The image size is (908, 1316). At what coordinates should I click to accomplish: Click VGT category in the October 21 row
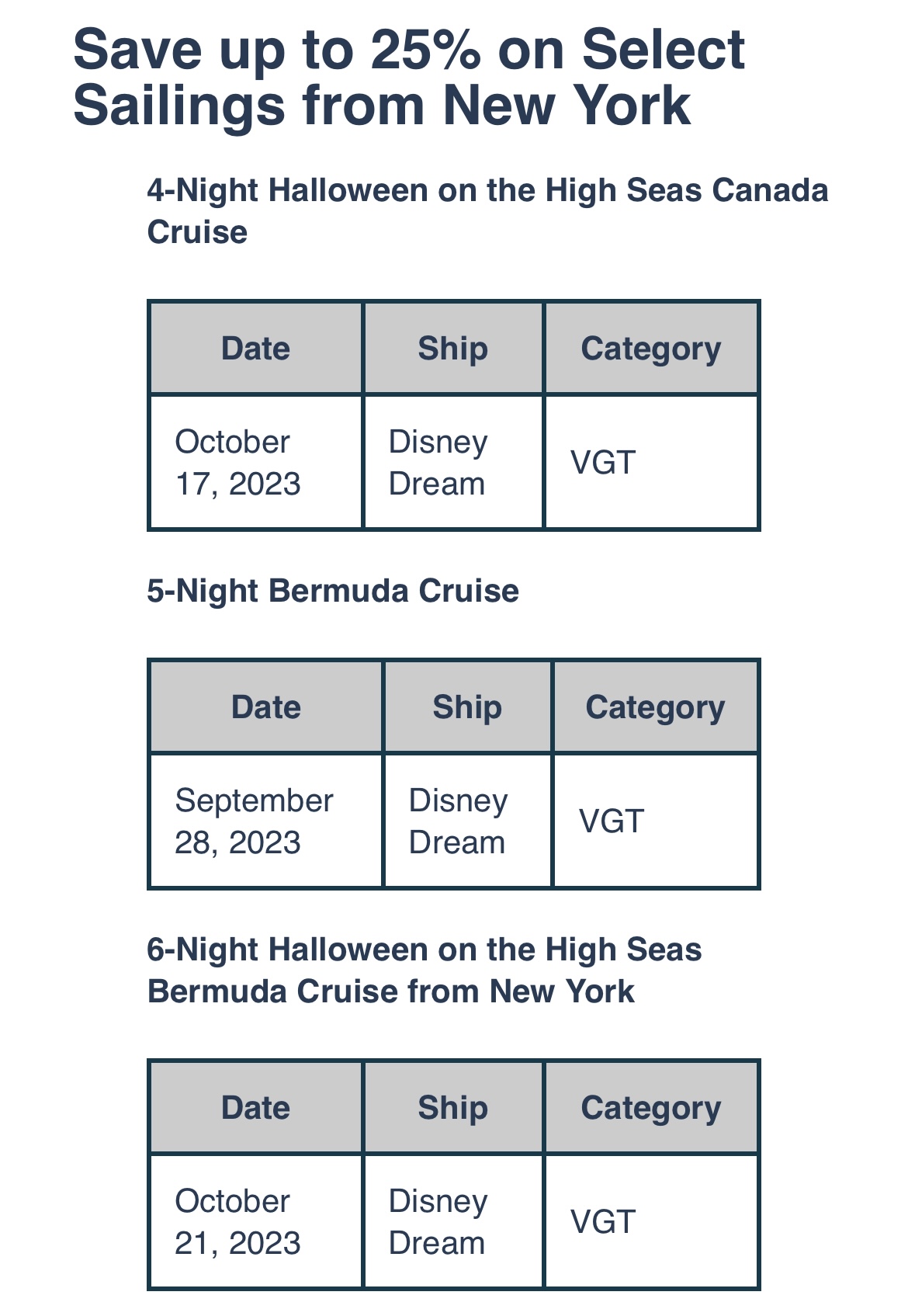click(603, 1222)
